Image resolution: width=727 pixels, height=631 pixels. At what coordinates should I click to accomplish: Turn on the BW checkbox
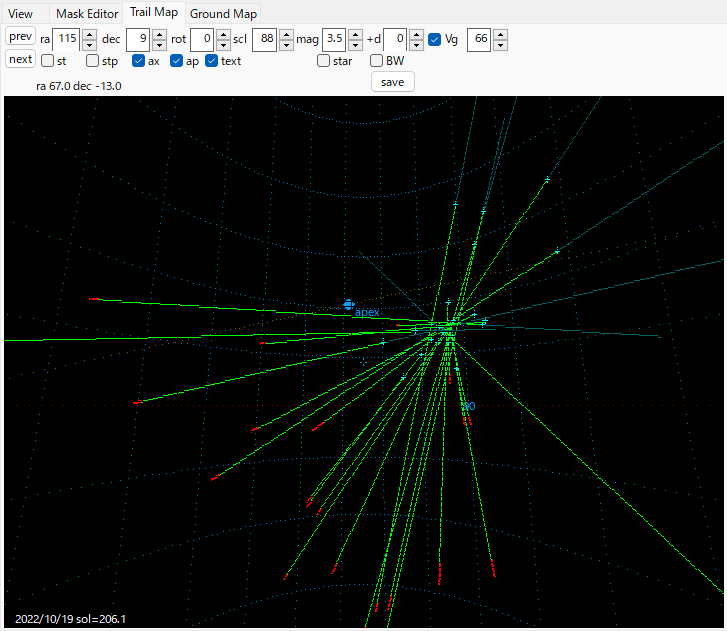[x=377, y=61]
